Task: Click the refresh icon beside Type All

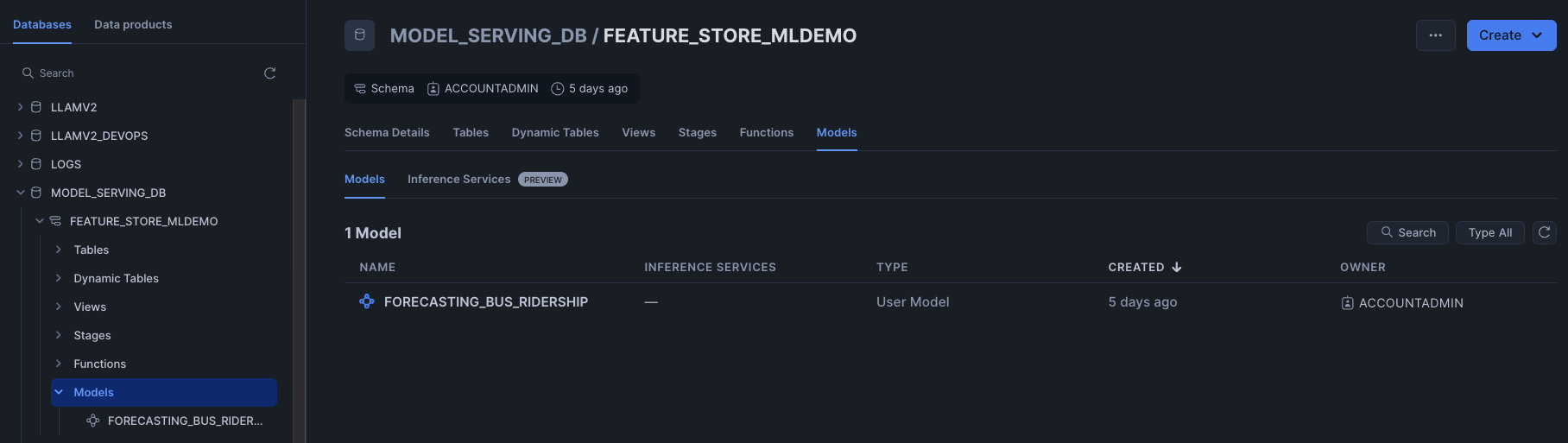Action: (1544, 232)
